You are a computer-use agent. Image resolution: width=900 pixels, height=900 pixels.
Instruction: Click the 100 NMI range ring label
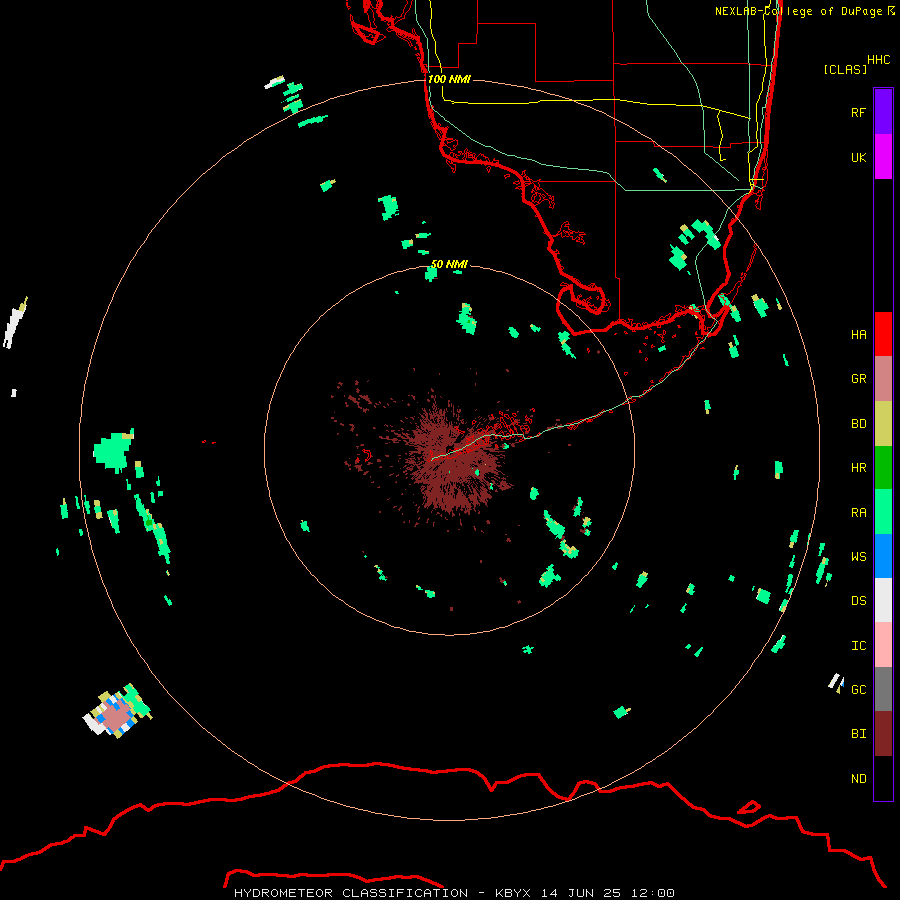click(x=449, y=79)
